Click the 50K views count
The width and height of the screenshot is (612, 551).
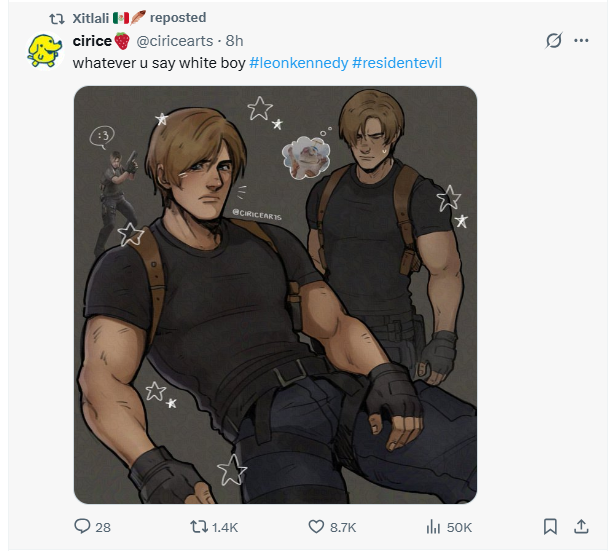pyautogui.click(x=459, y=528)
